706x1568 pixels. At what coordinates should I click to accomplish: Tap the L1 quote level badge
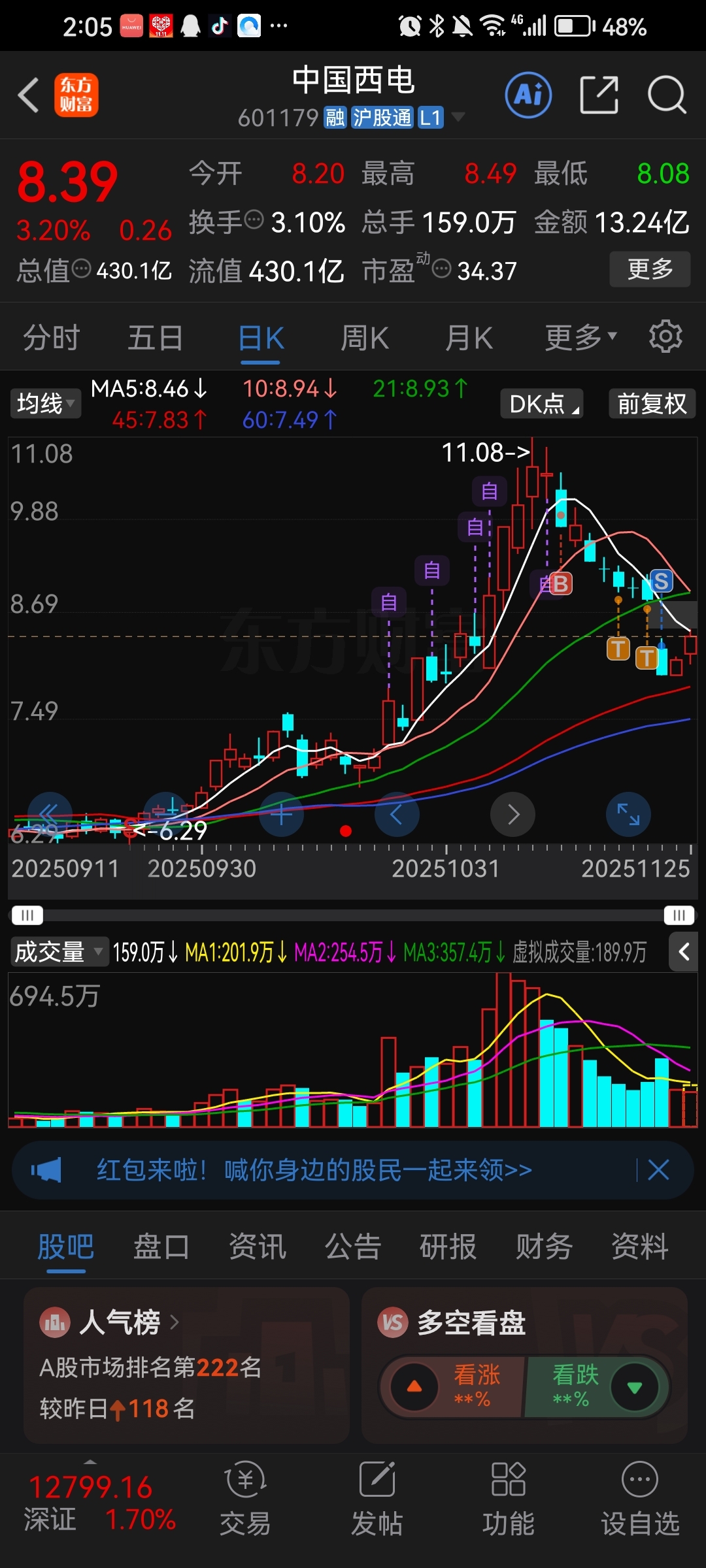(431, 118)
